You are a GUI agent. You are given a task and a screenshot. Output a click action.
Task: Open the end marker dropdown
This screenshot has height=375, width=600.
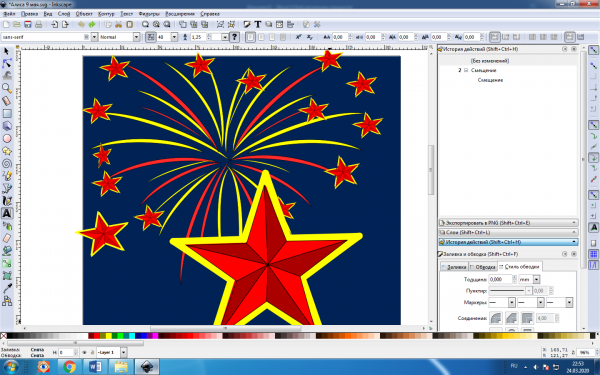pos(569,303)
